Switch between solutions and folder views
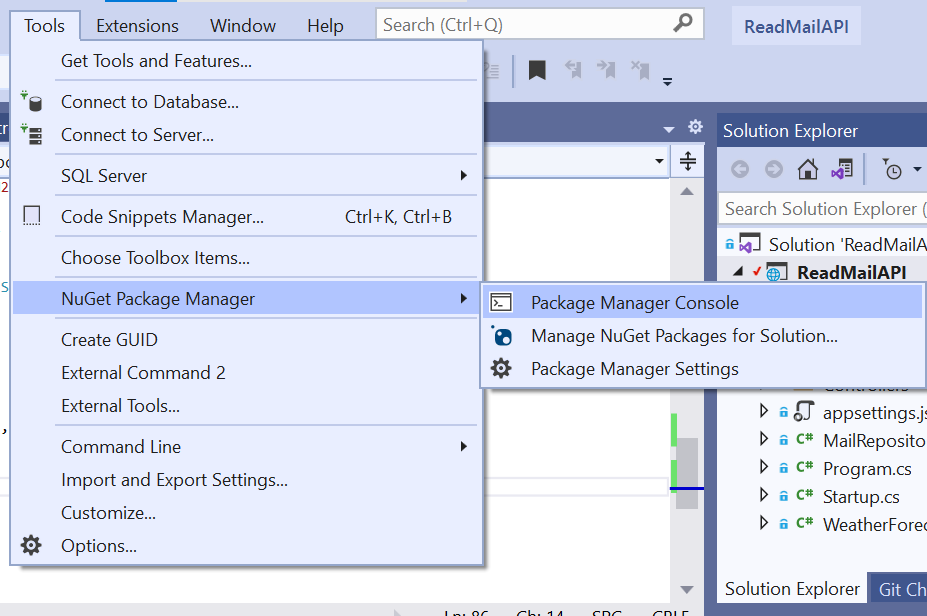This screenshot has width=927, height=616. [842, 169]
